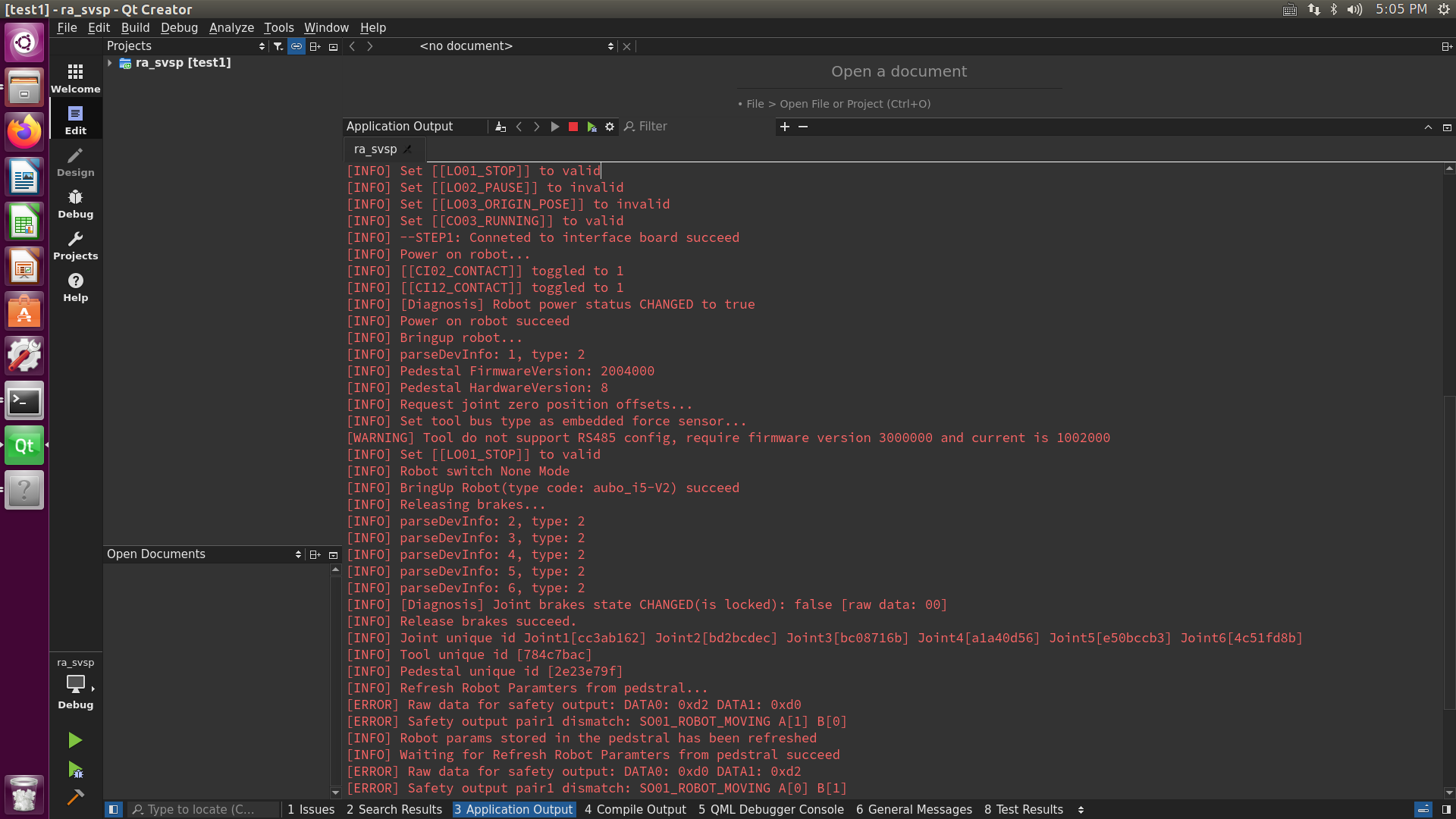Re-run the application from output toolbar
1456x819 pixels.
coord(555,127)
